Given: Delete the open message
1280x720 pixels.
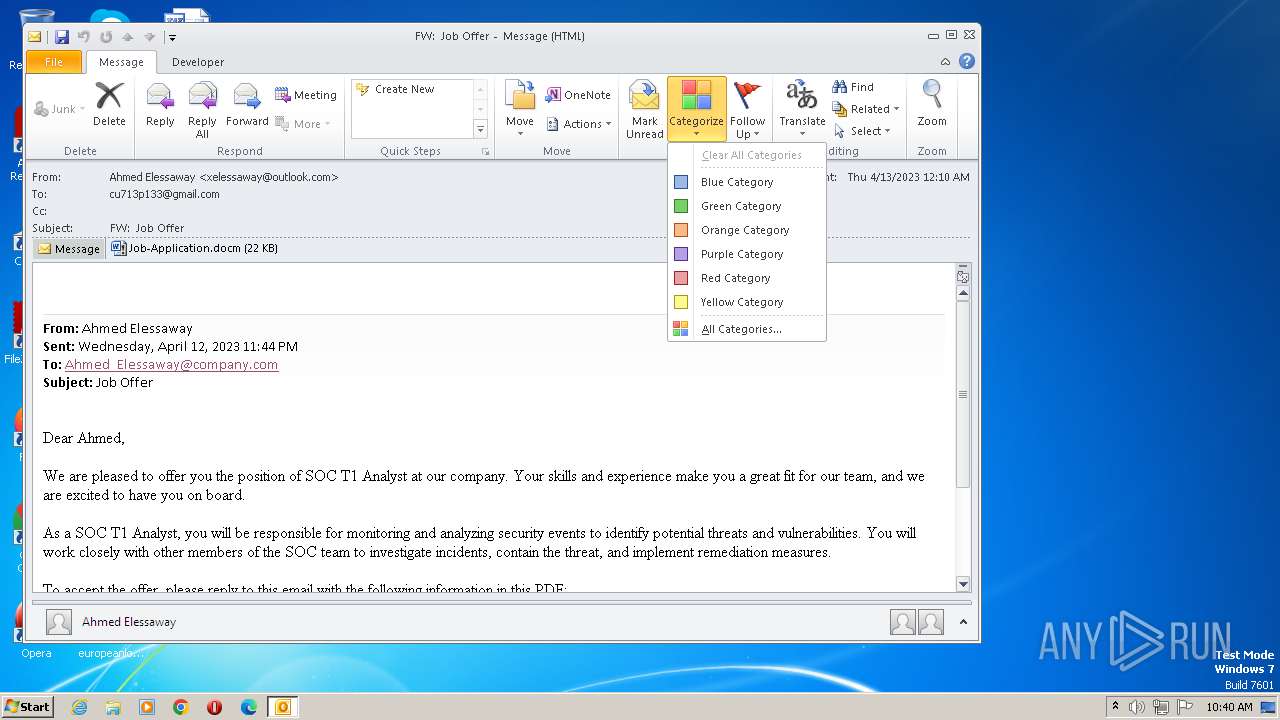Looking at the screenshot, I should (x=109, y=106).
